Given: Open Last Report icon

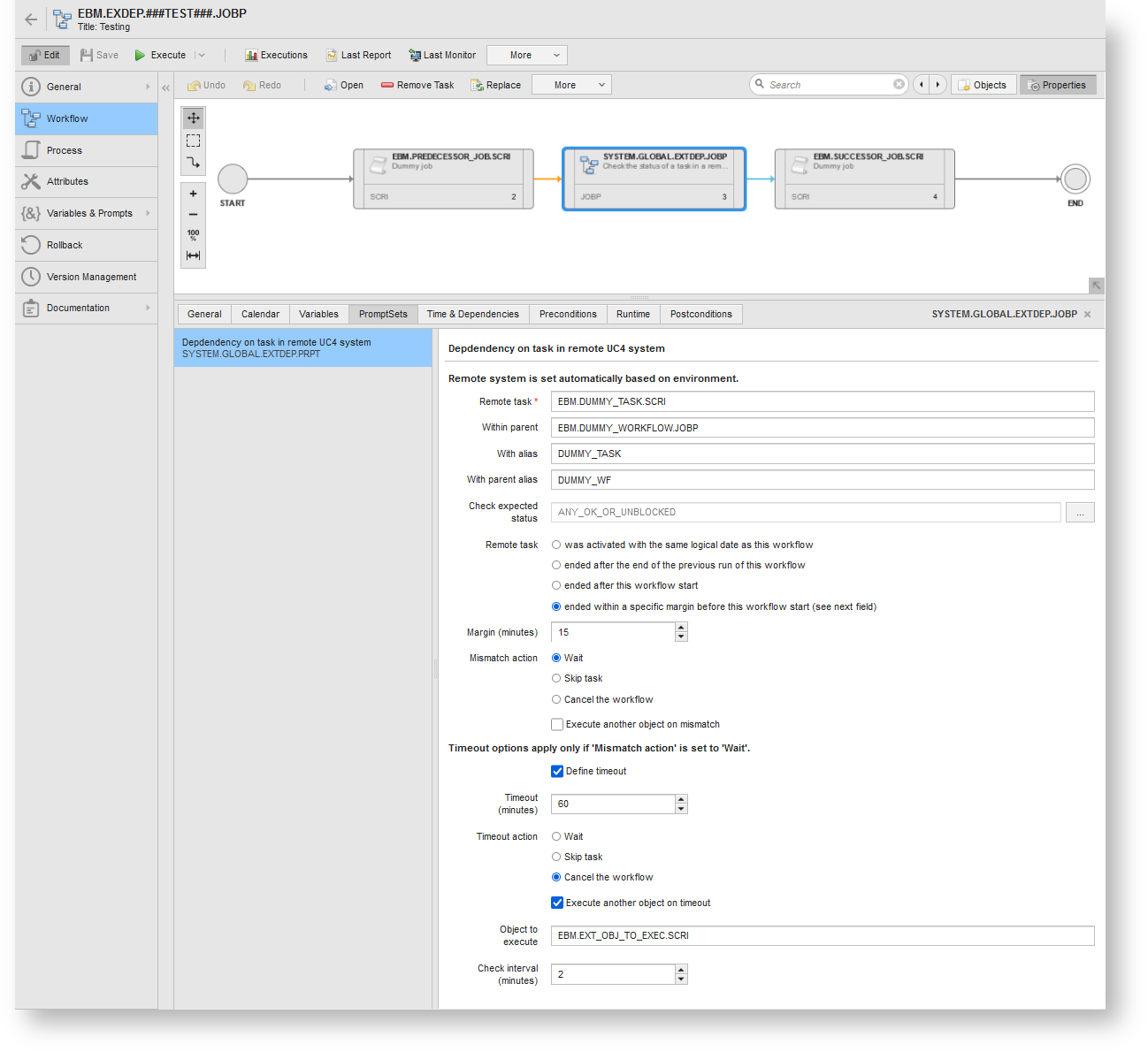Looking at the screenshot, I should coord(332,55).
